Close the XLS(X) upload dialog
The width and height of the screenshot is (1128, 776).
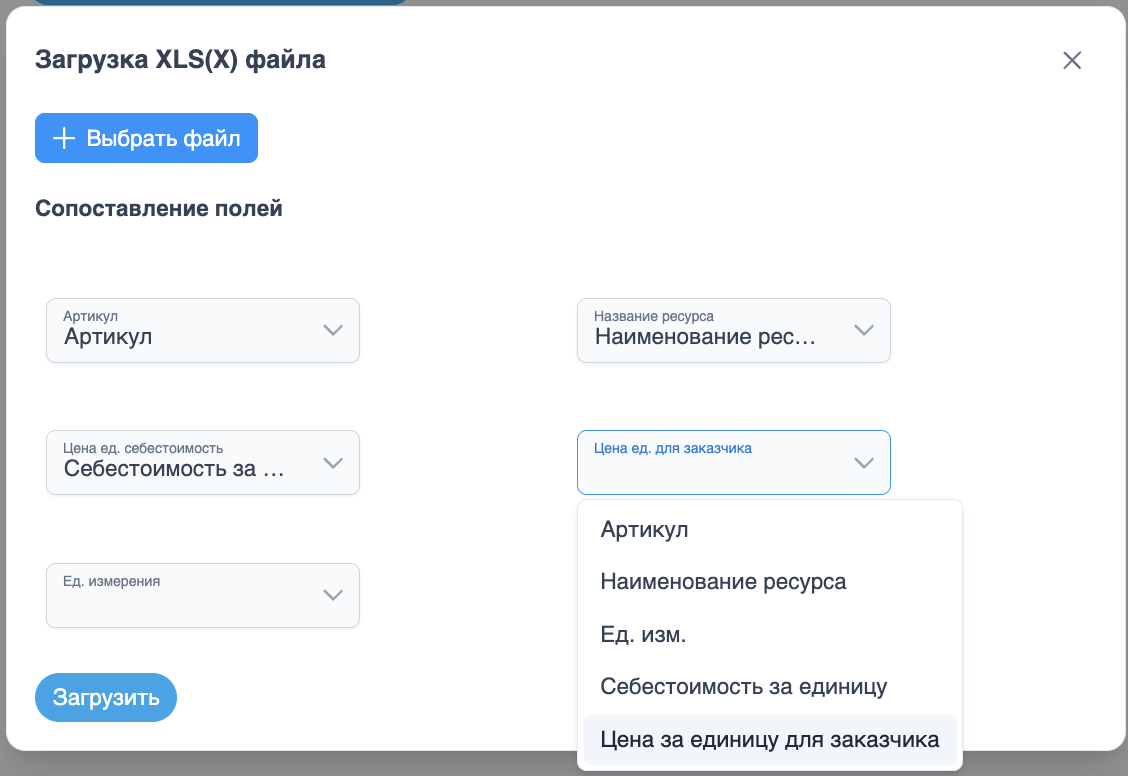click(x=1072, y=60)
